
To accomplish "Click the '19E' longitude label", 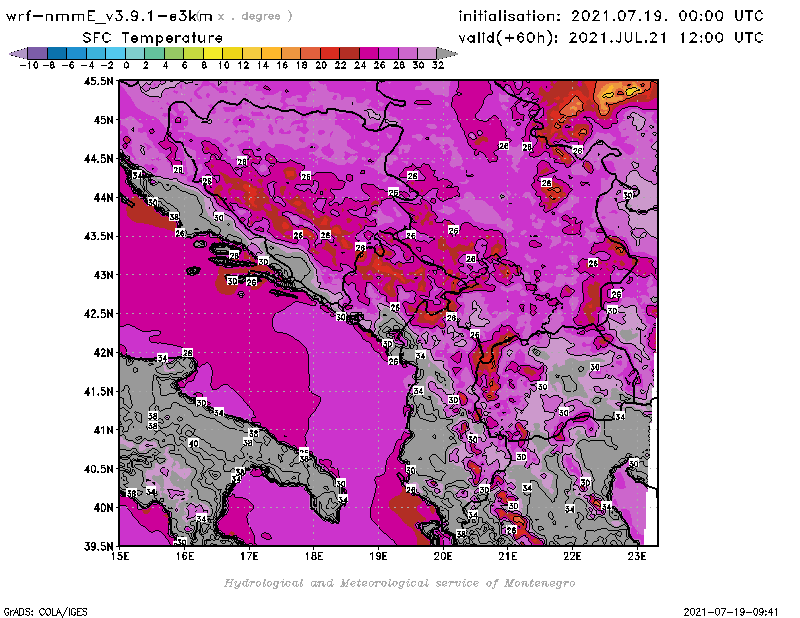I will click(378, 556).
